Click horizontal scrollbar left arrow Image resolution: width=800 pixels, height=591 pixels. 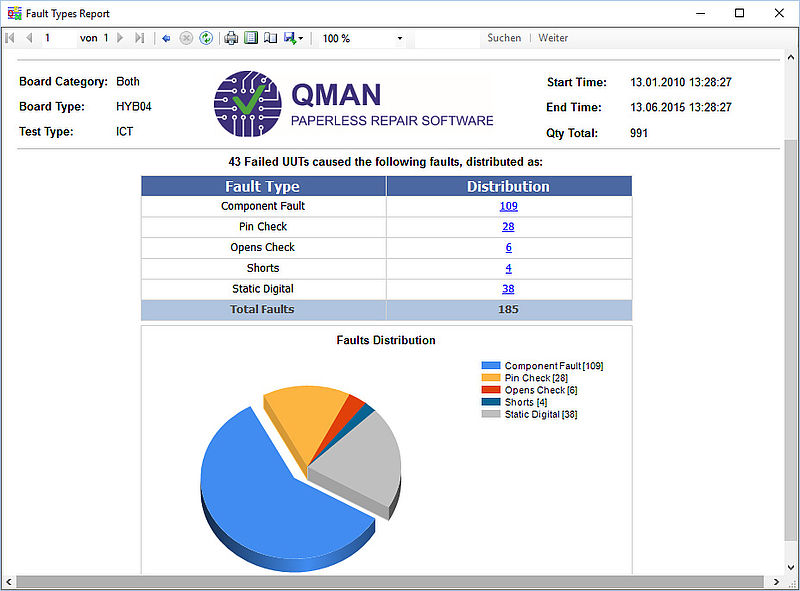coord(9,582)
